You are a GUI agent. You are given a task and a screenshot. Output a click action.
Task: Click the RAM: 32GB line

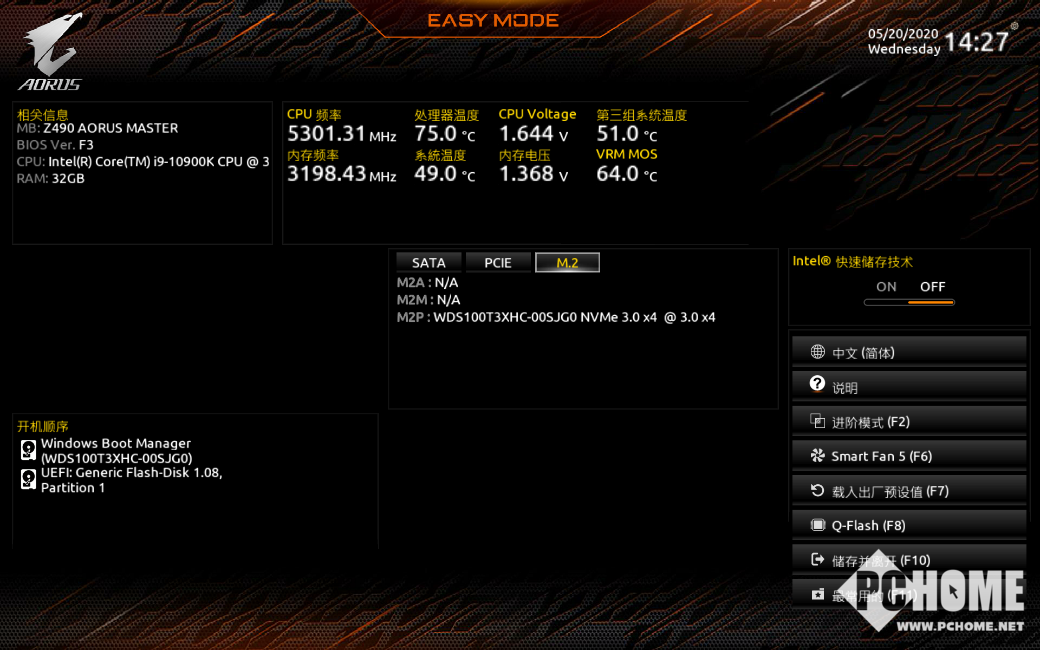50,178
